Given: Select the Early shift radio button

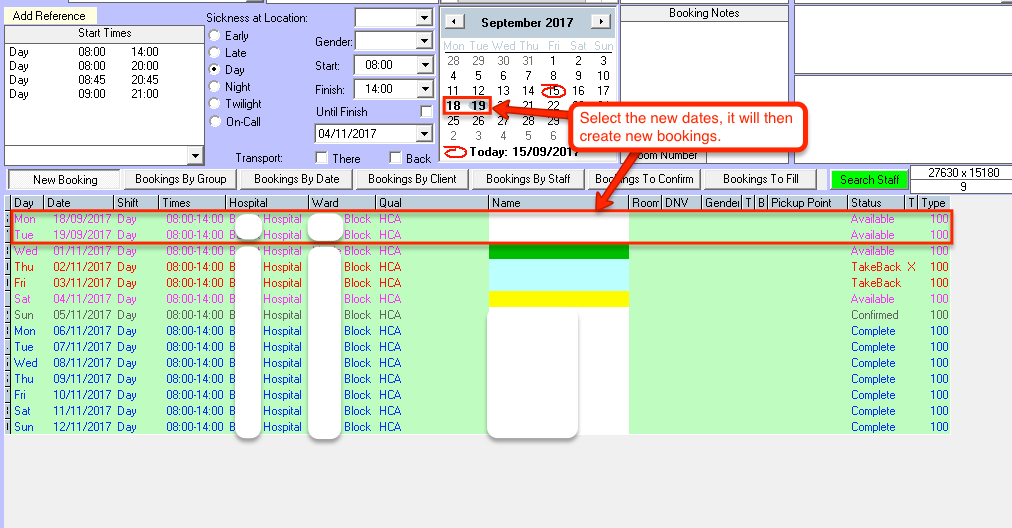Looking at the screenshot, I should pos(214,36).
